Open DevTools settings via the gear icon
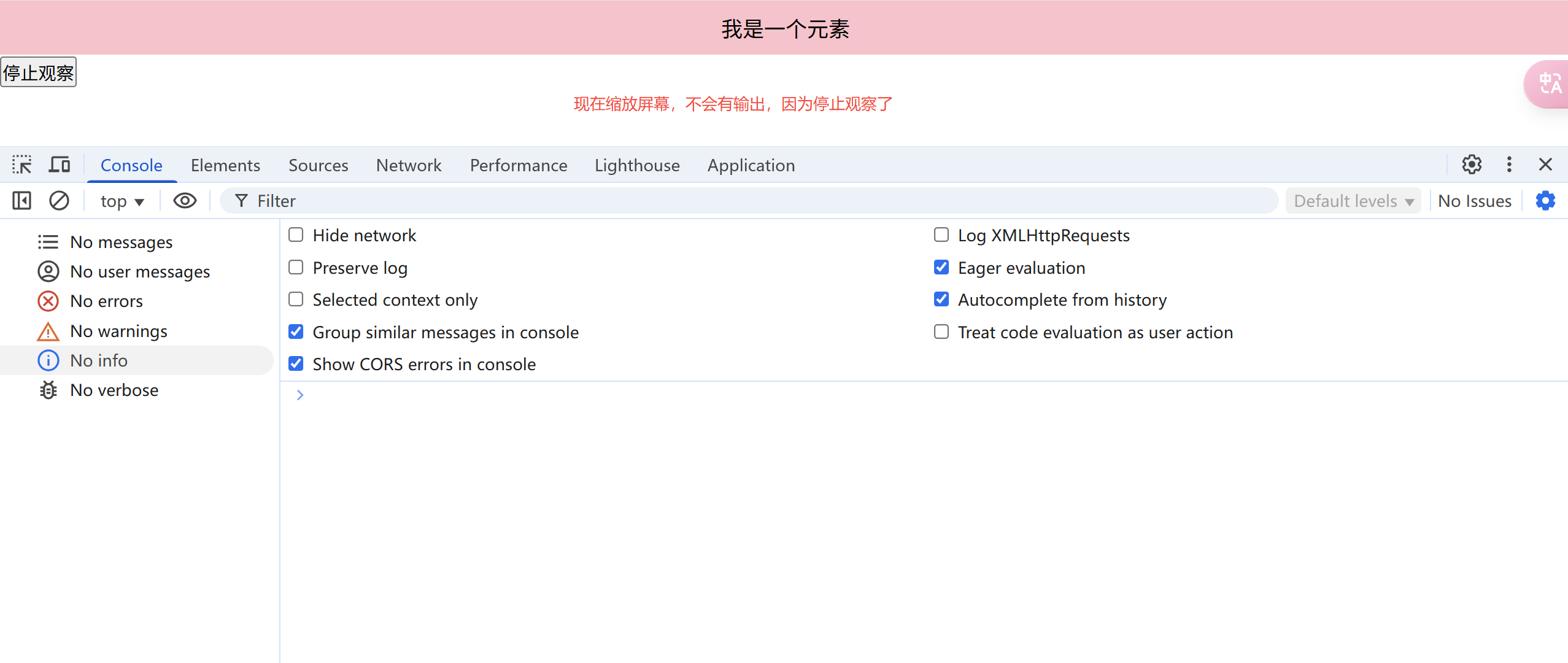 pyautogui.click(x=1472, y=165)
